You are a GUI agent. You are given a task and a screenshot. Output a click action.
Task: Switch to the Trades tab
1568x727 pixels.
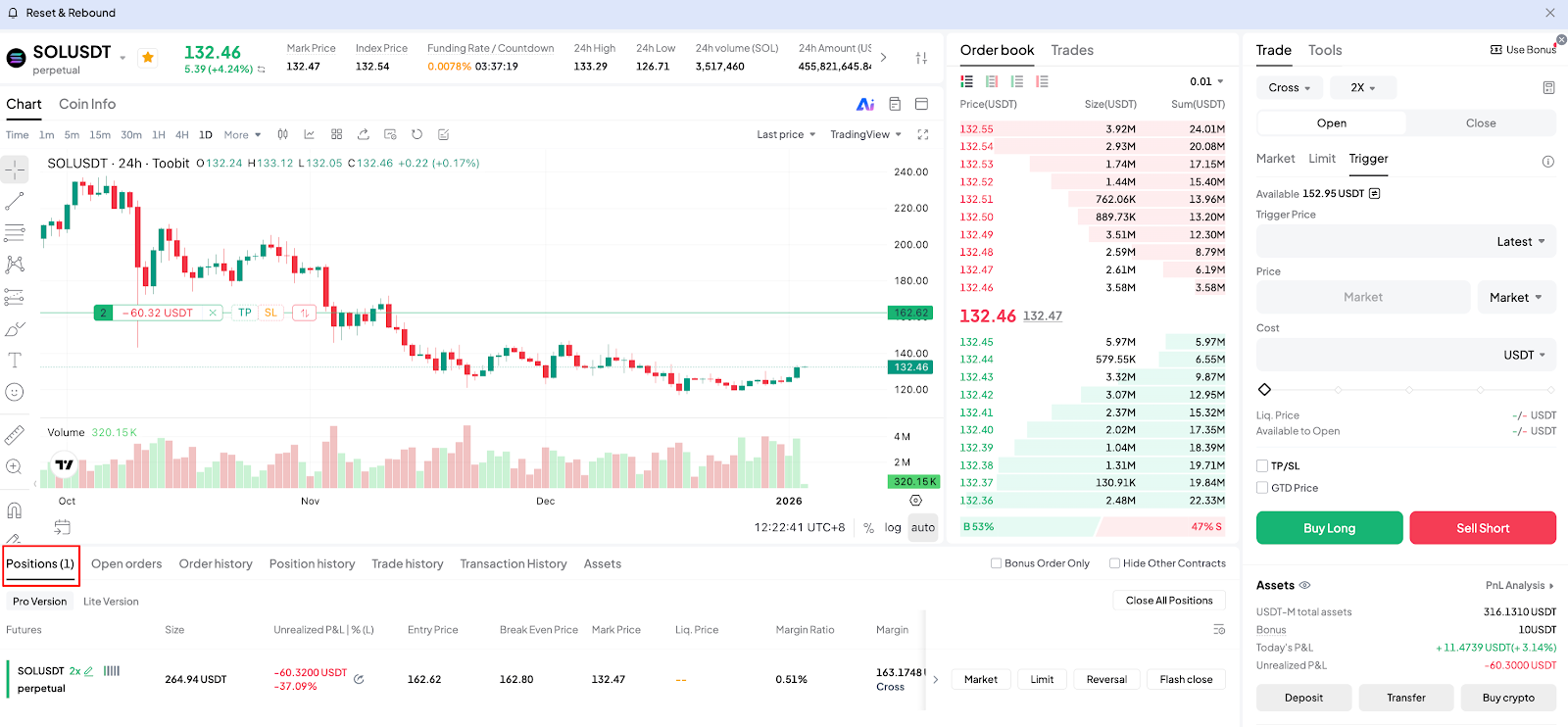coord(1072,50)
